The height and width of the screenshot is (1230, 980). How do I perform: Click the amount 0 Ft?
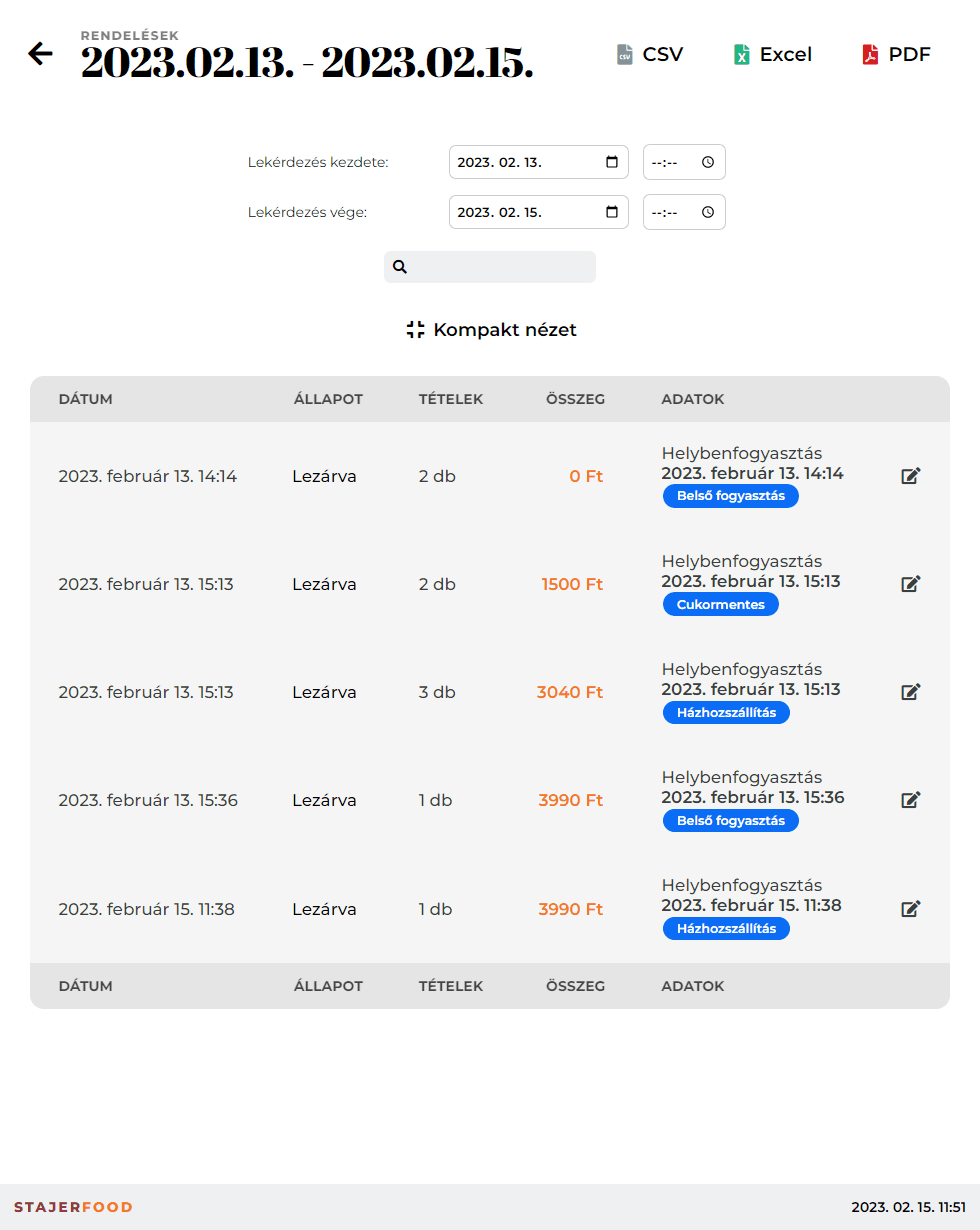click(x=586, y=476)
